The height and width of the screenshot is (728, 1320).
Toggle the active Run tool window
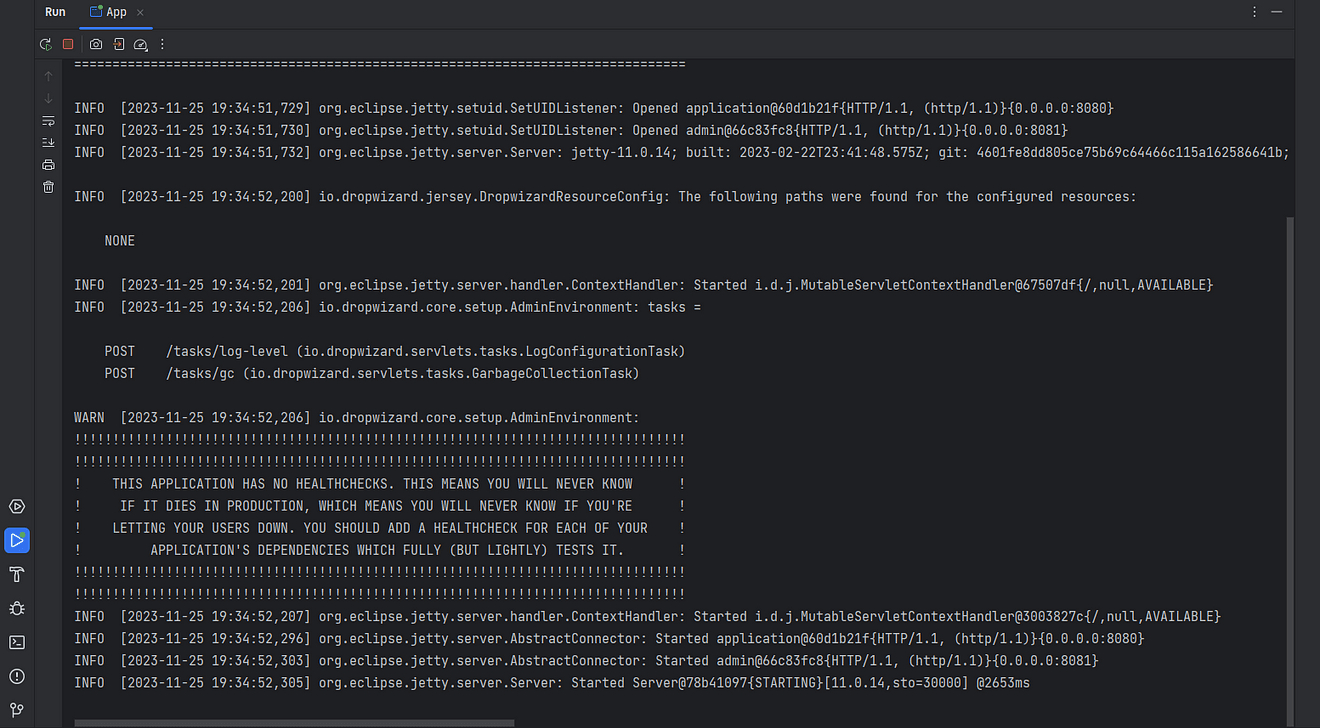tap(17, 540)
